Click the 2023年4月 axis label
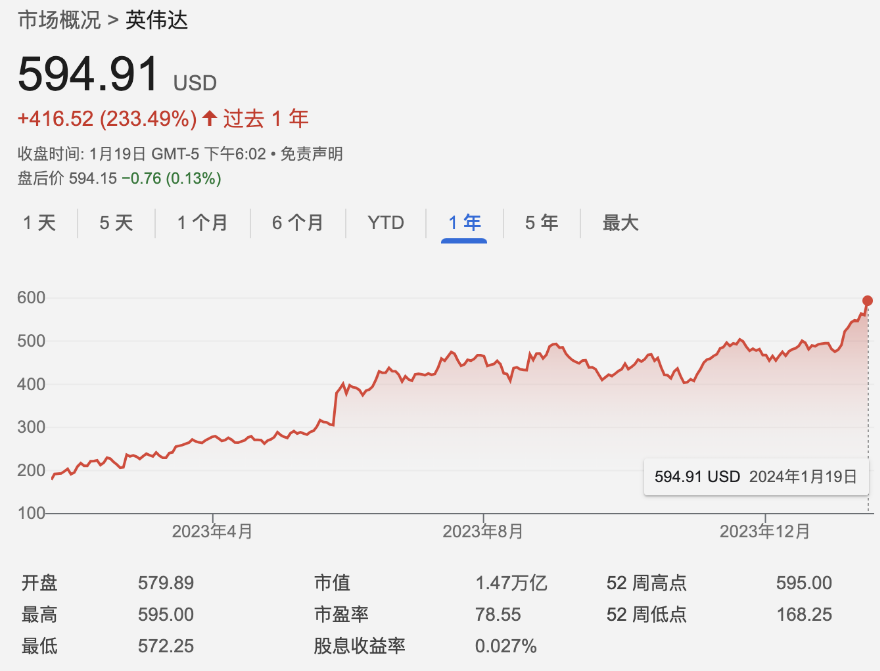880x671 pixels. click(x=212, y=531)
